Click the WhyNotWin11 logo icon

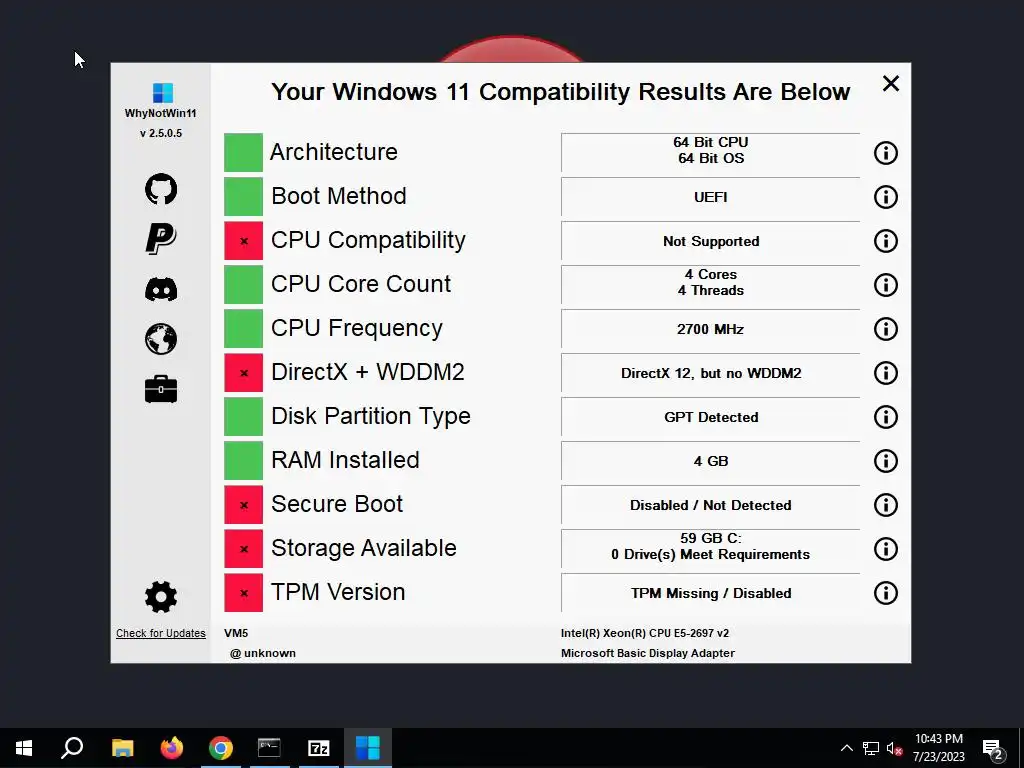[x=163, y=93]
